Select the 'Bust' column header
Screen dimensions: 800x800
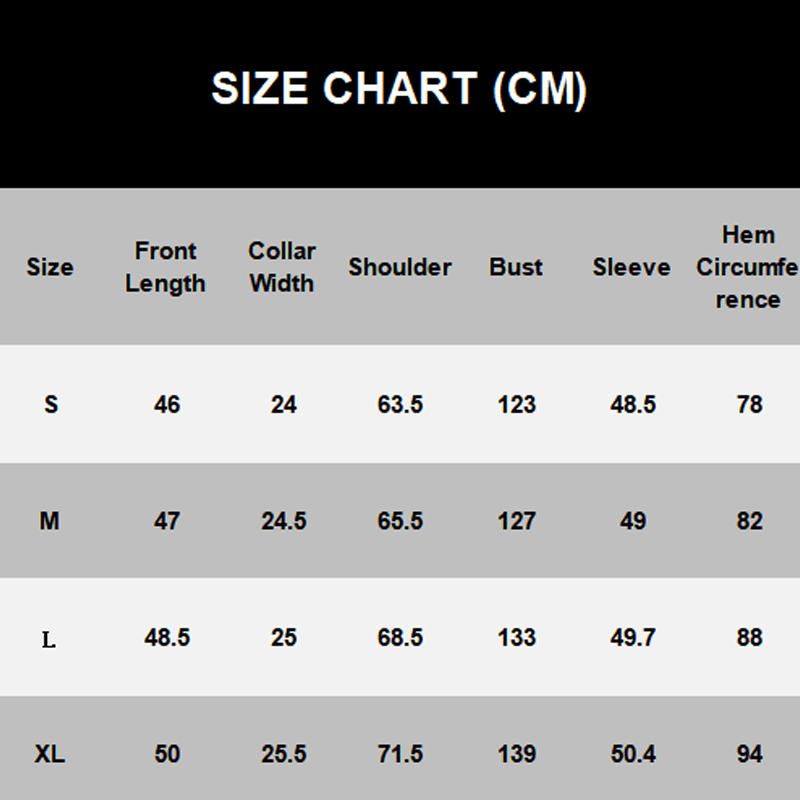[516, 267]
